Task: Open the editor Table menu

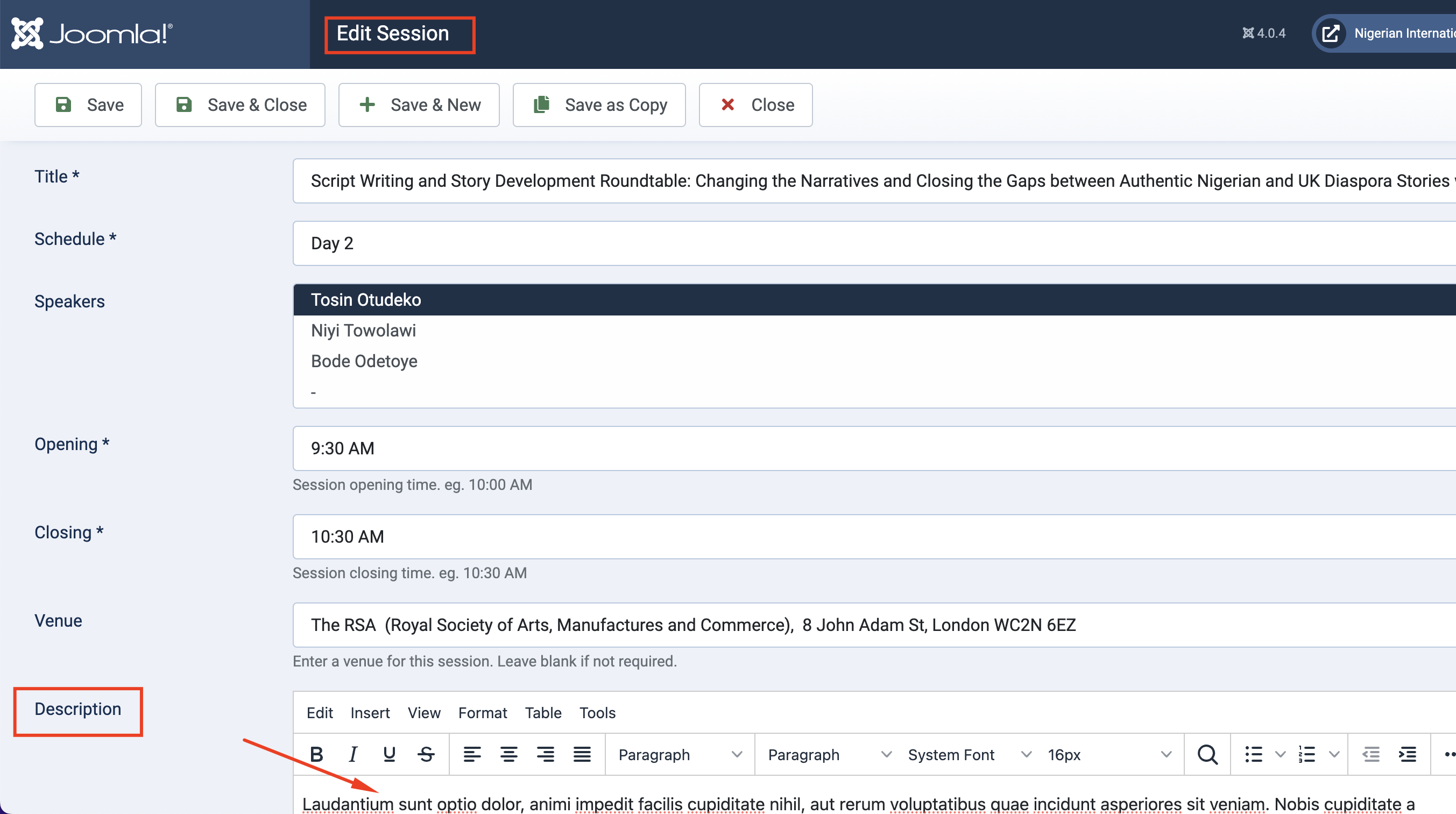Action: 543,713
